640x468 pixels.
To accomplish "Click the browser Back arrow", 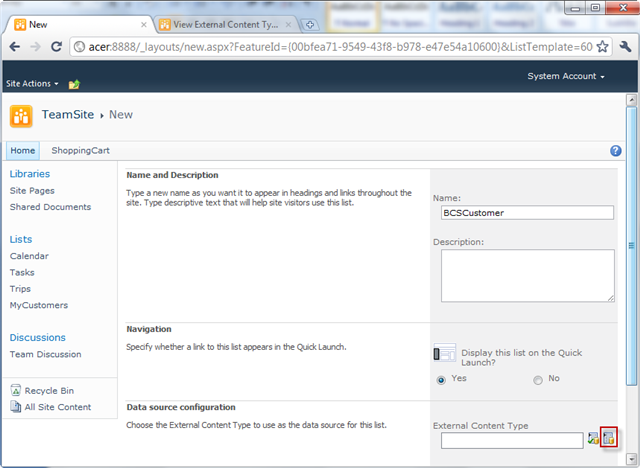I will click(15, 47).
